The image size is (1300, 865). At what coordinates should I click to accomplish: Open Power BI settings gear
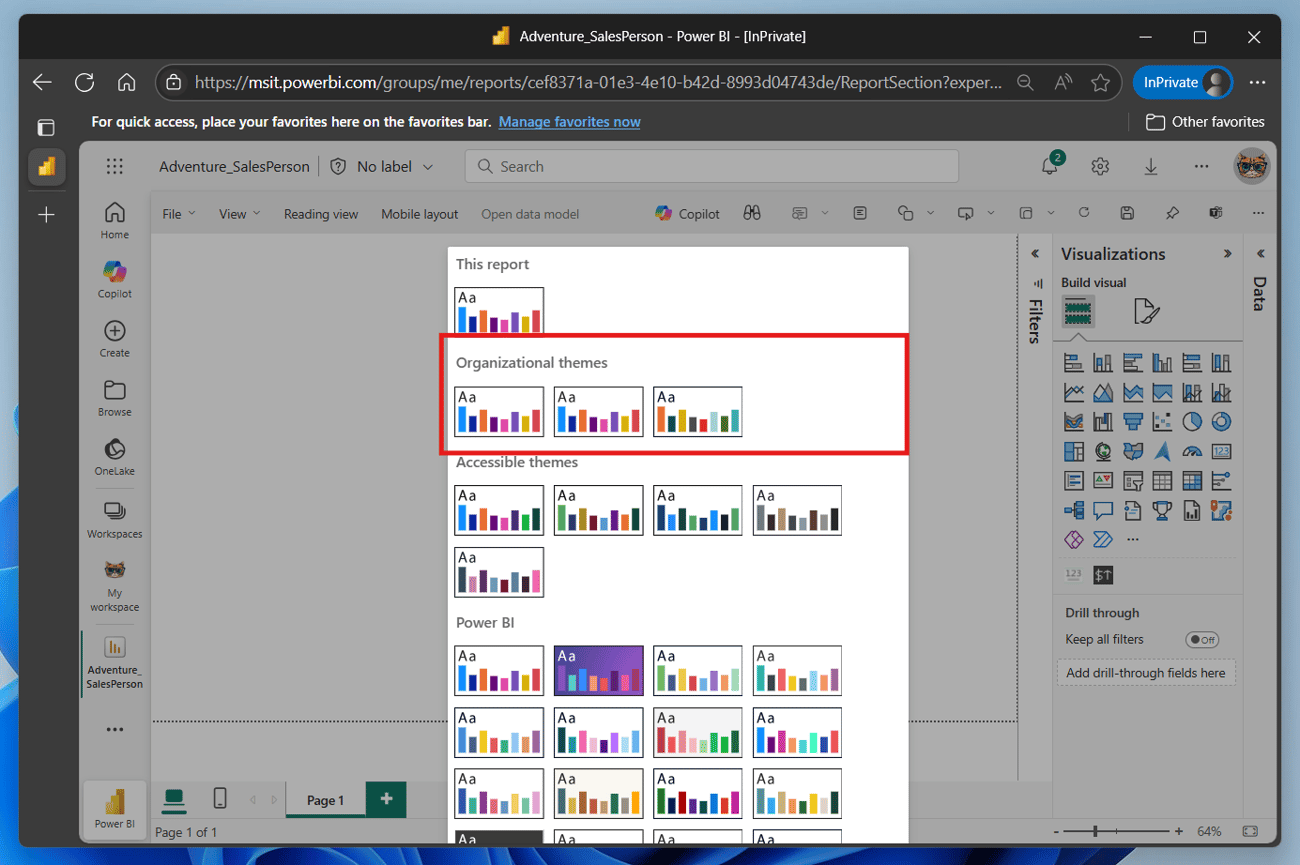pyautogui.click(x=1100, y=166)
